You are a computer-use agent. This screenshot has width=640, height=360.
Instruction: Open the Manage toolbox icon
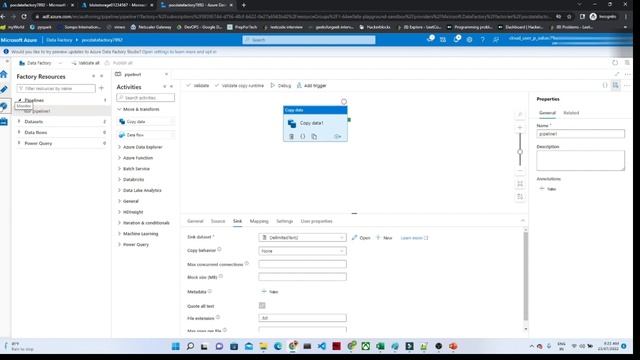4,122
